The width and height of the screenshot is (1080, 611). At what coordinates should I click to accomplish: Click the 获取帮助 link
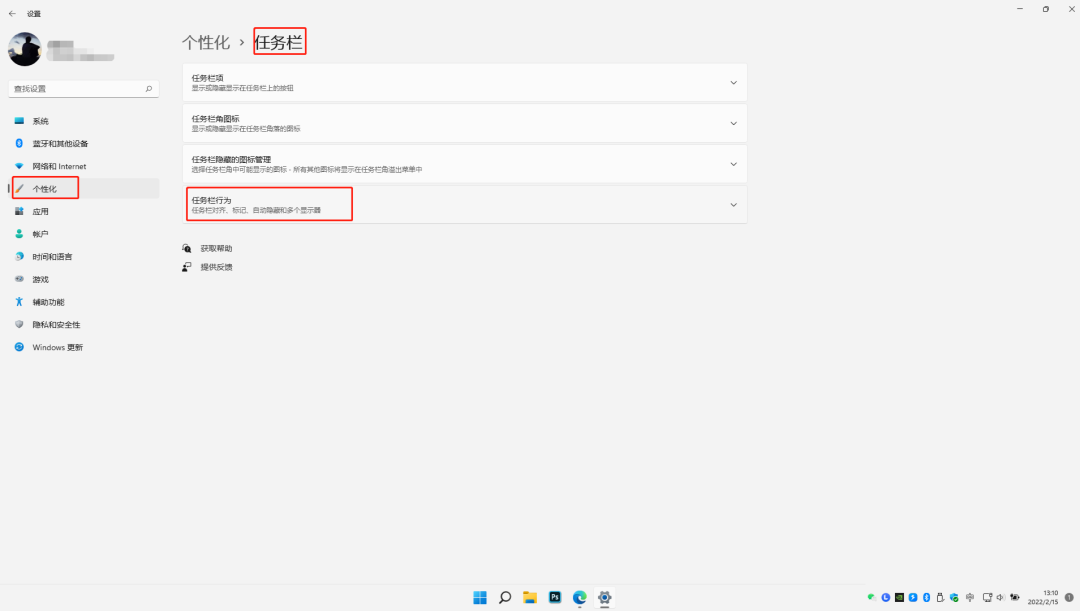click(x=216, y=248)
